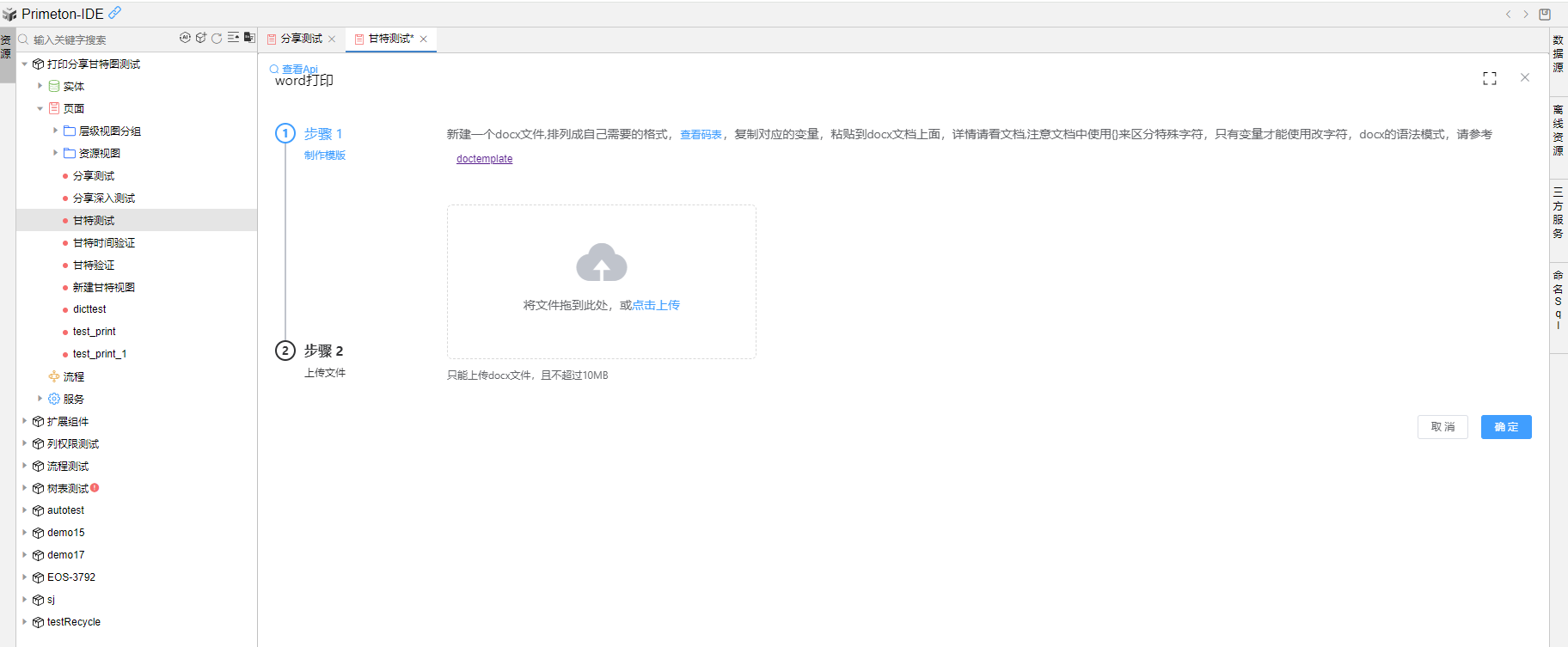Expand the 实体 node
Screen dimensions: 1568x647
tap(40, 86)
